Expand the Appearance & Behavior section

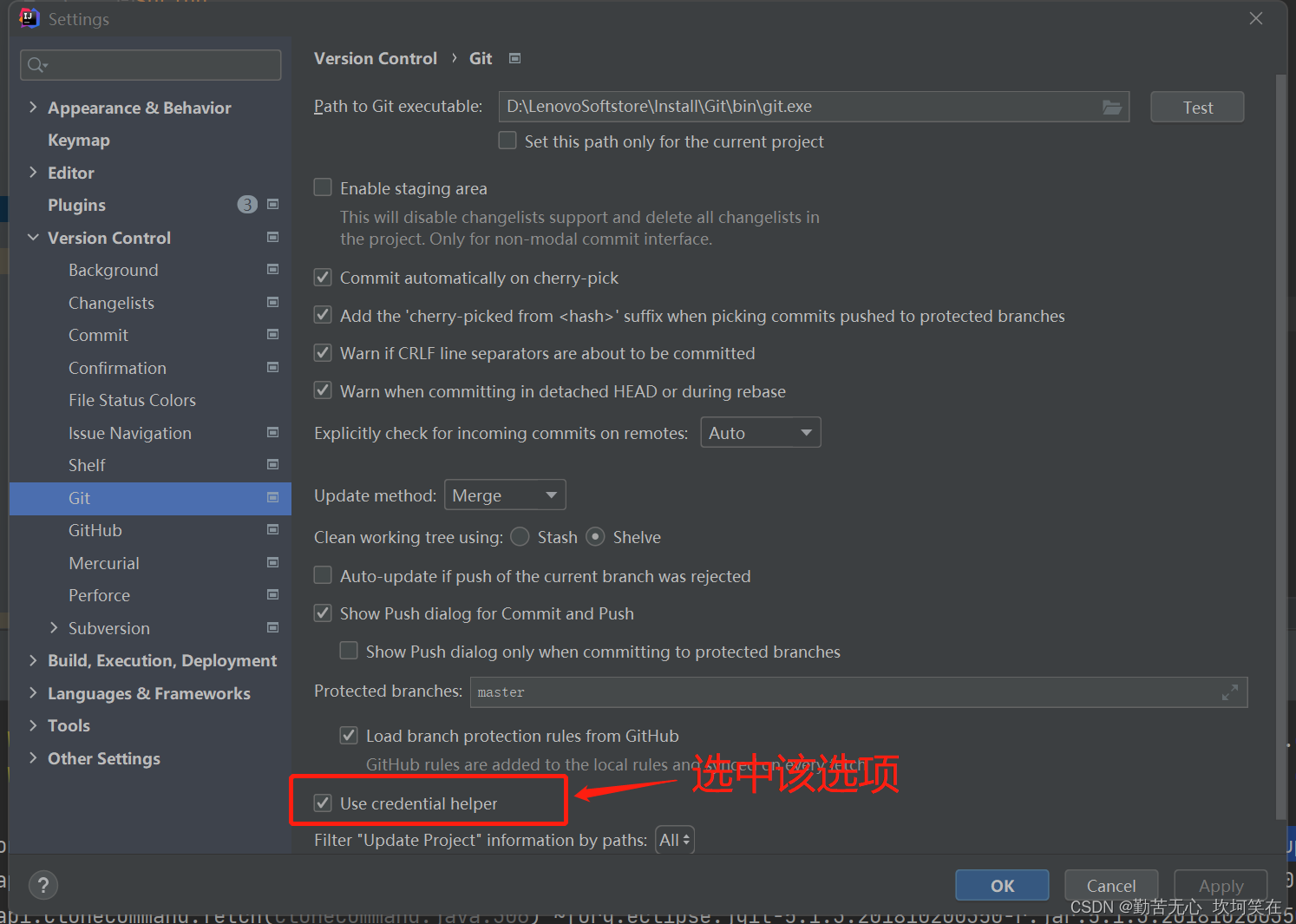pyautogui.click(x=33, y=107)
